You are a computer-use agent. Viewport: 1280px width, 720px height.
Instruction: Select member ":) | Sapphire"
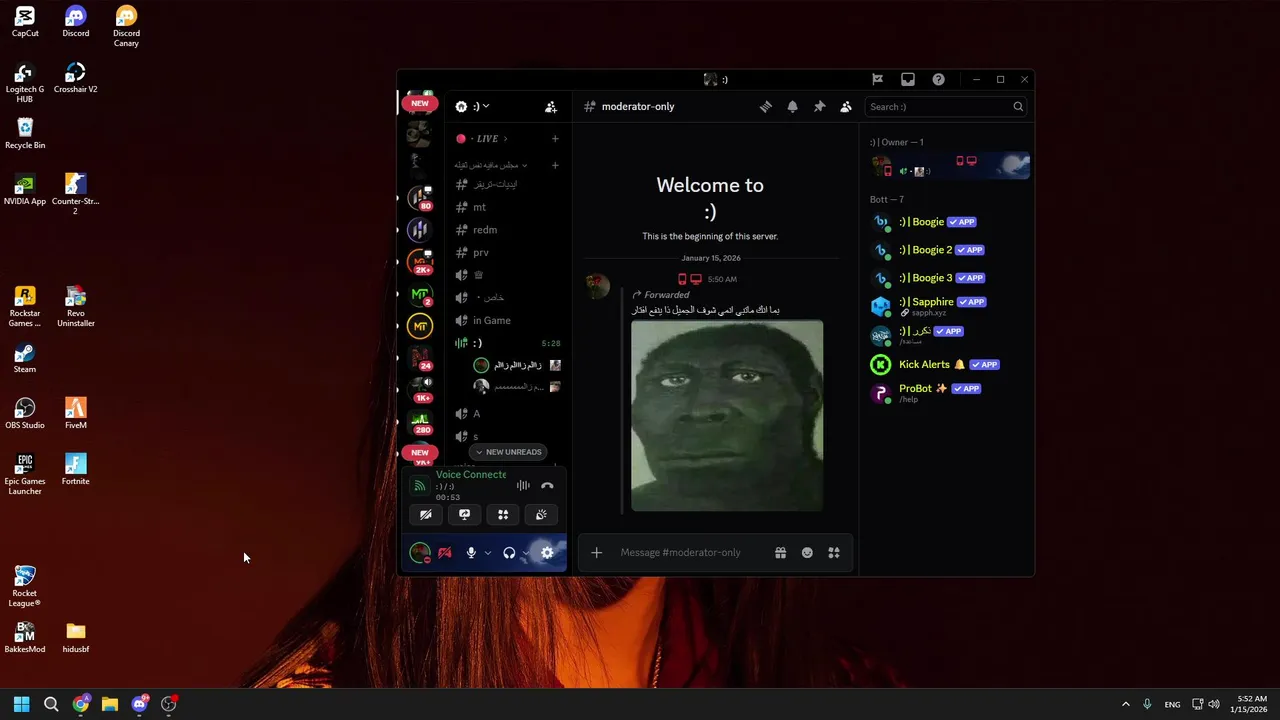point(948,306)
